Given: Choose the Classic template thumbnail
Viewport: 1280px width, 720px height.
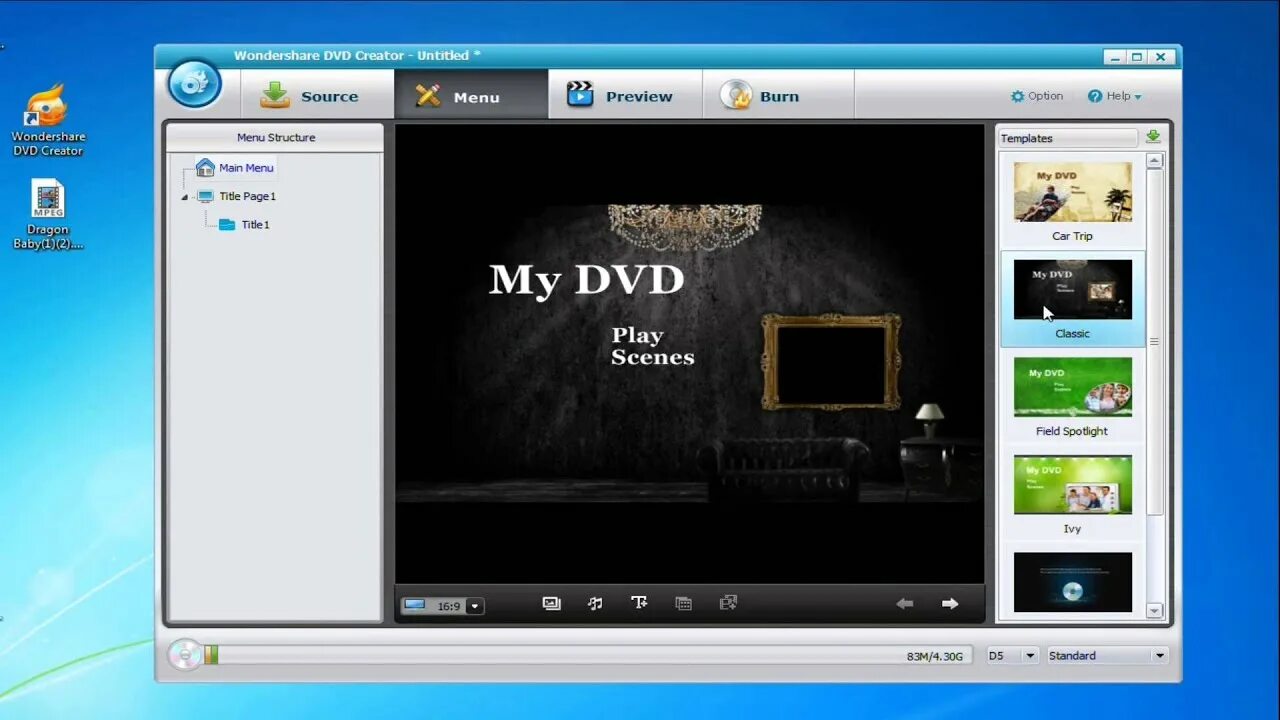Looking at the screenshot, I should tap(1073, 289).
